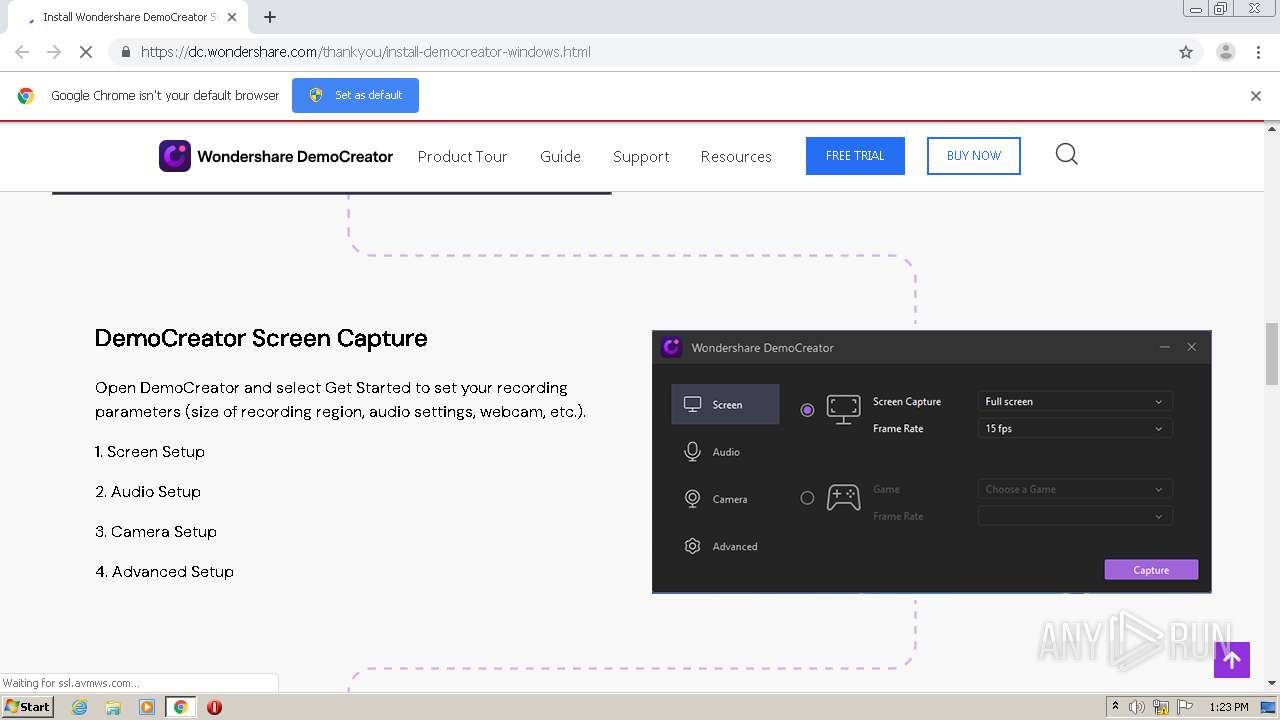Screen dimensions: 1280x720
Task: Select the Screen Capture radio button
Action: (x=807, y=410)
